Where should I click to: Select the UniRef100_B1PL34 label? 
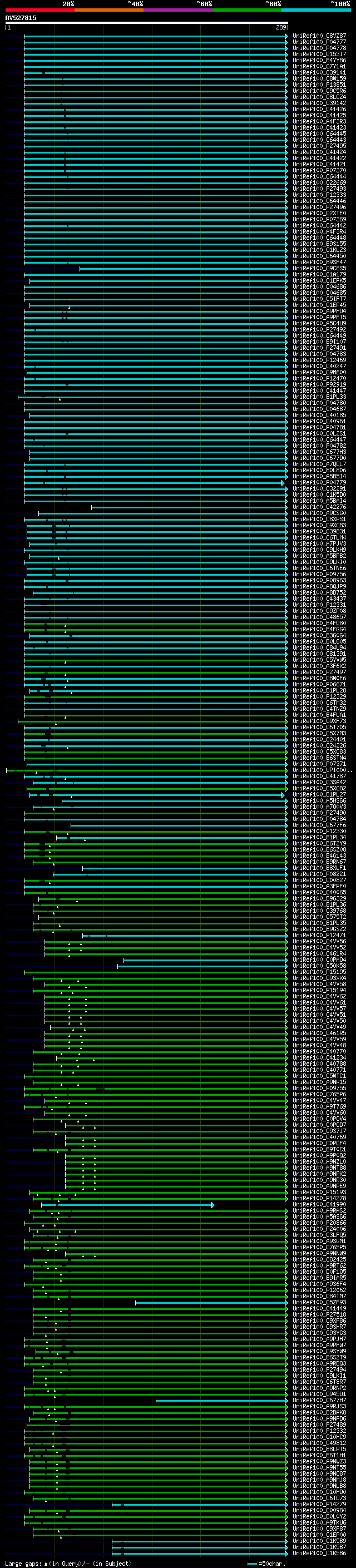[x=319, y=838]
